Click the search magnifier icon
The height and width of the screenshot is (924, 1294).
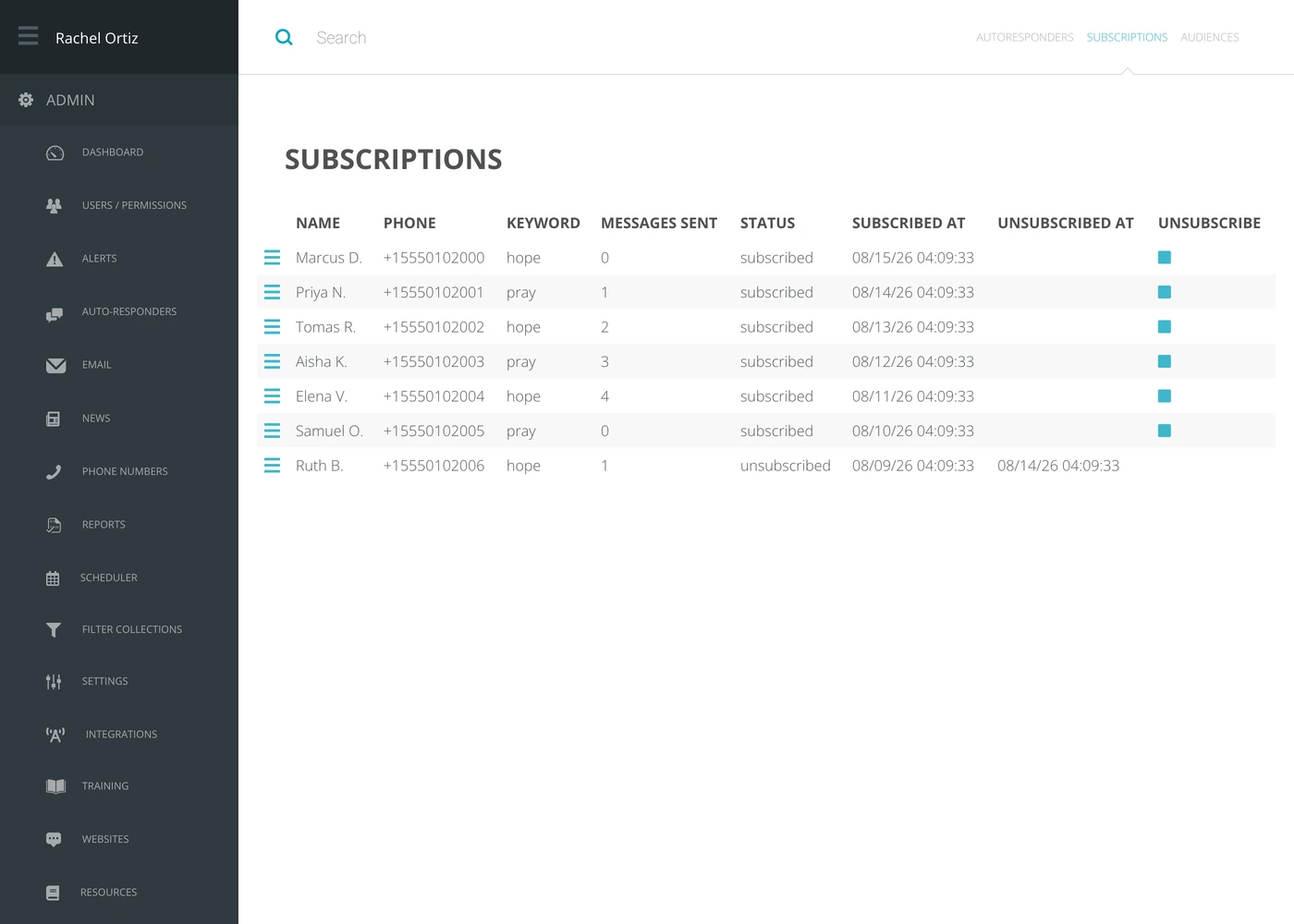pyautogui.click(x=284, y=37)
